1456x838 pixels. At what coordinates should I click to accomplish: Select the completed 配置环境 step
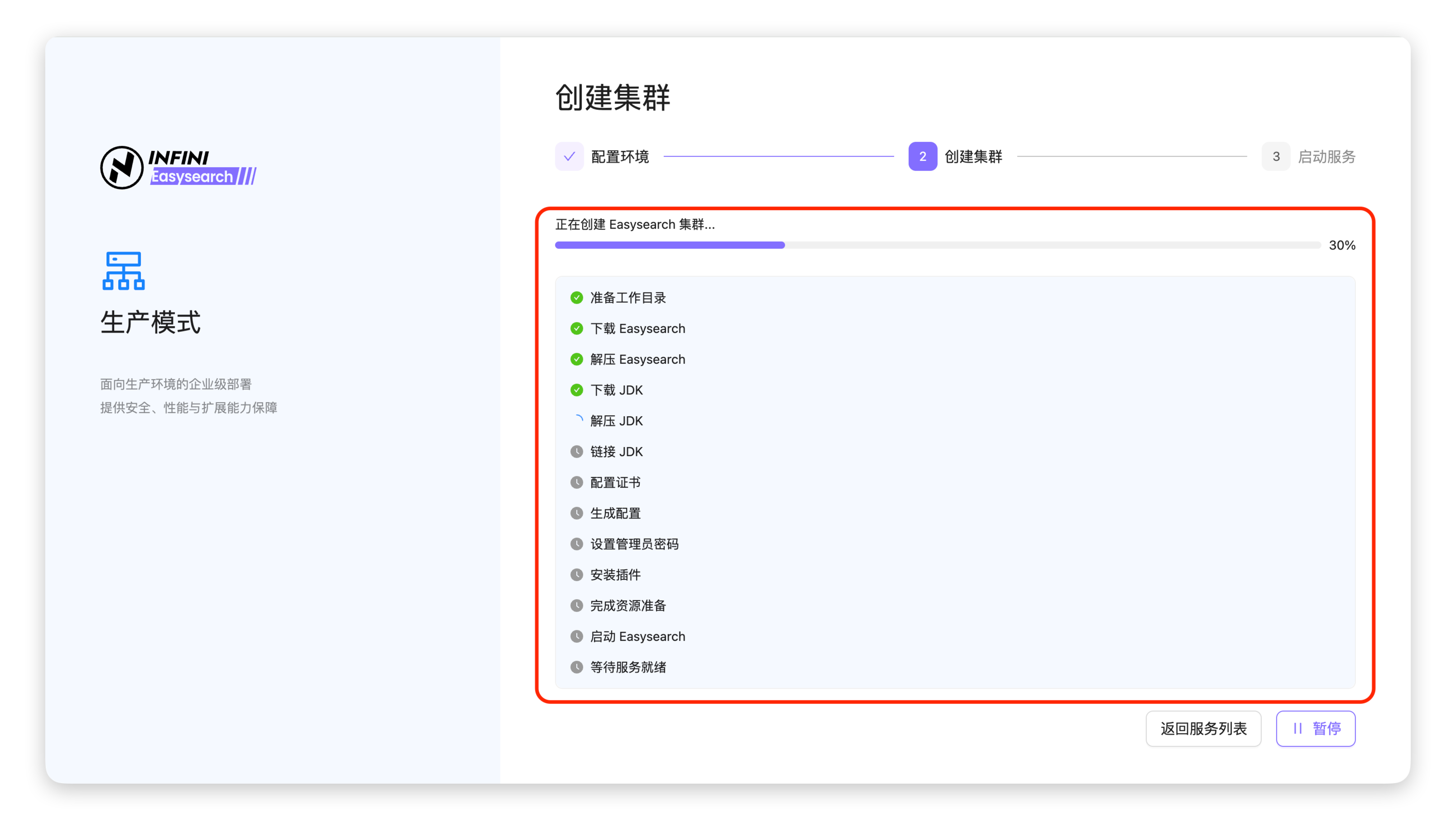tap(602, 157)
